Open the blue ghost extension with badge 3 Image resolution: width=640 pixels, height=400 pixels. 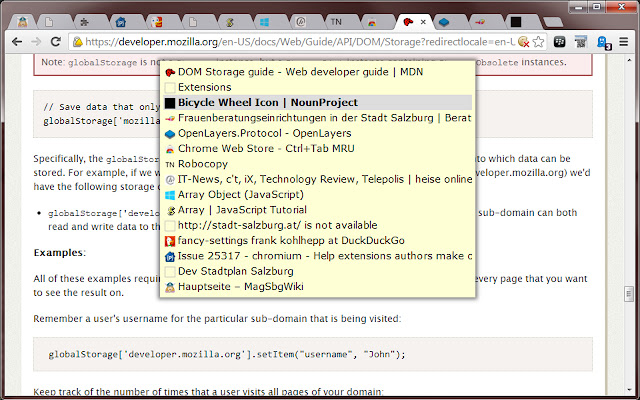[x=603, y=42]
